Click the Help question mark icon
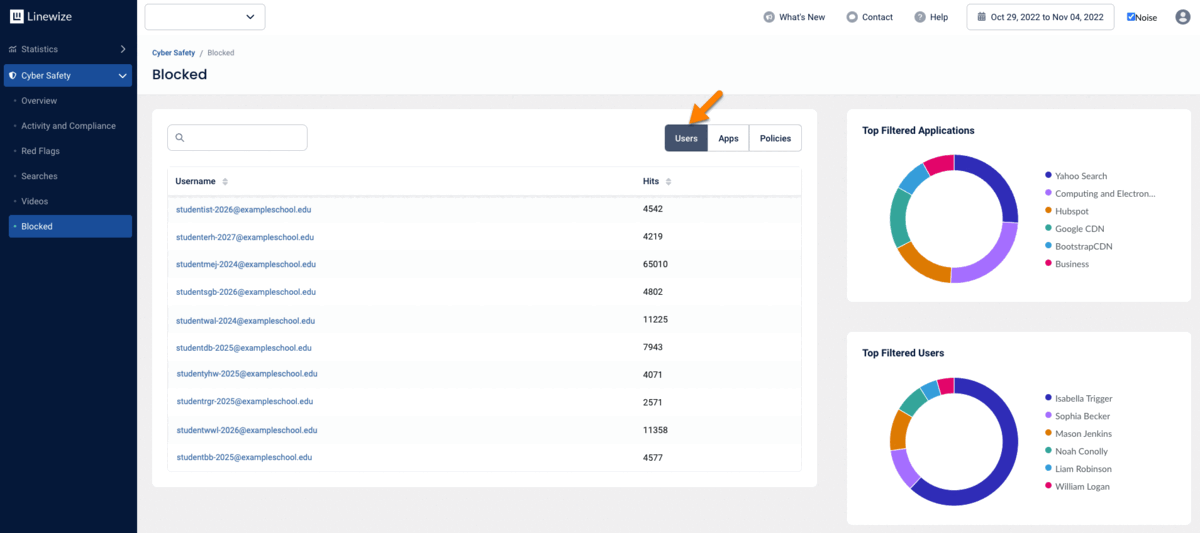 coord(919,17)
